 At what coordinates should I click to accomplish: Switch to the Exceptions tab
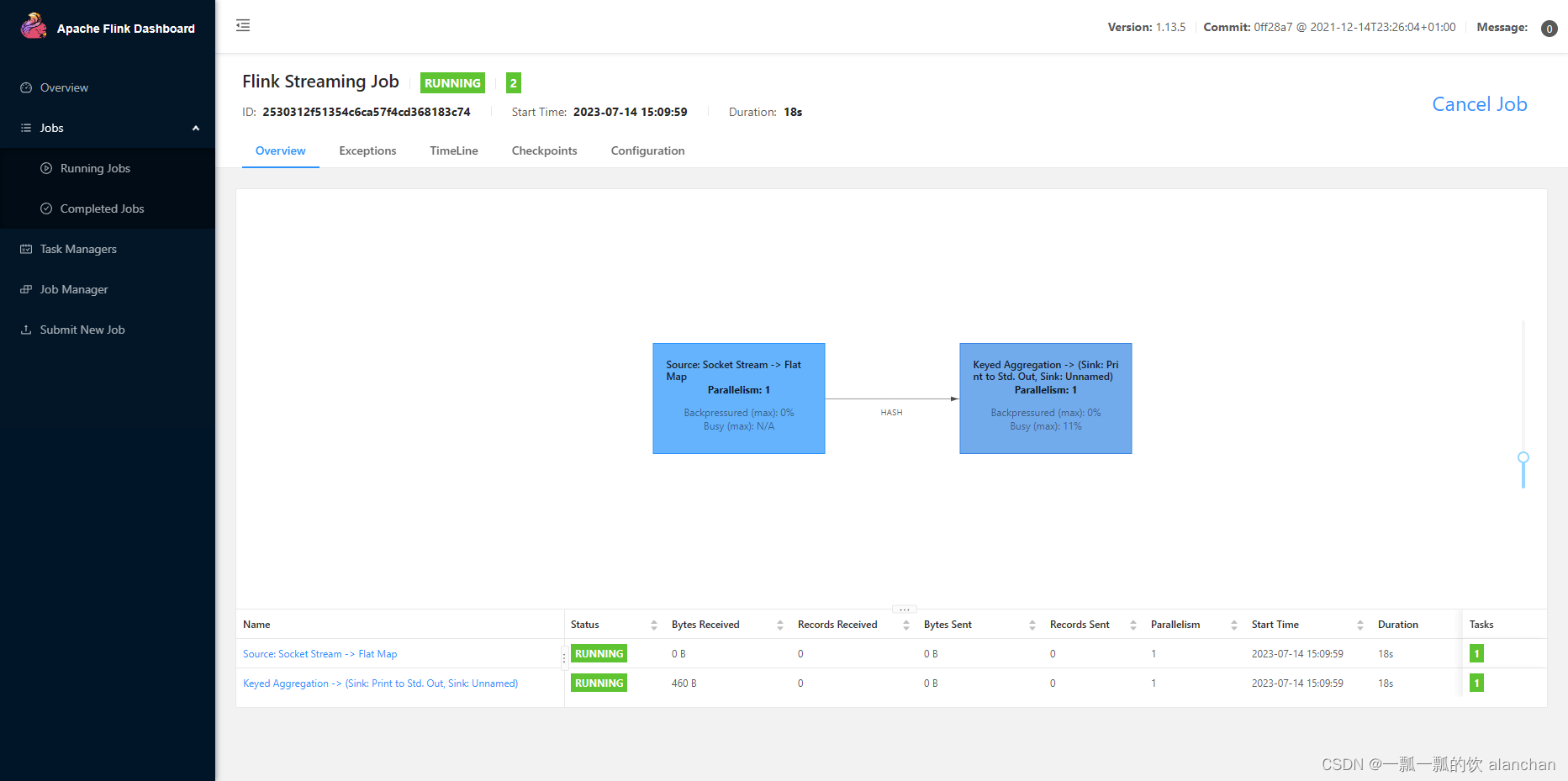367,150
